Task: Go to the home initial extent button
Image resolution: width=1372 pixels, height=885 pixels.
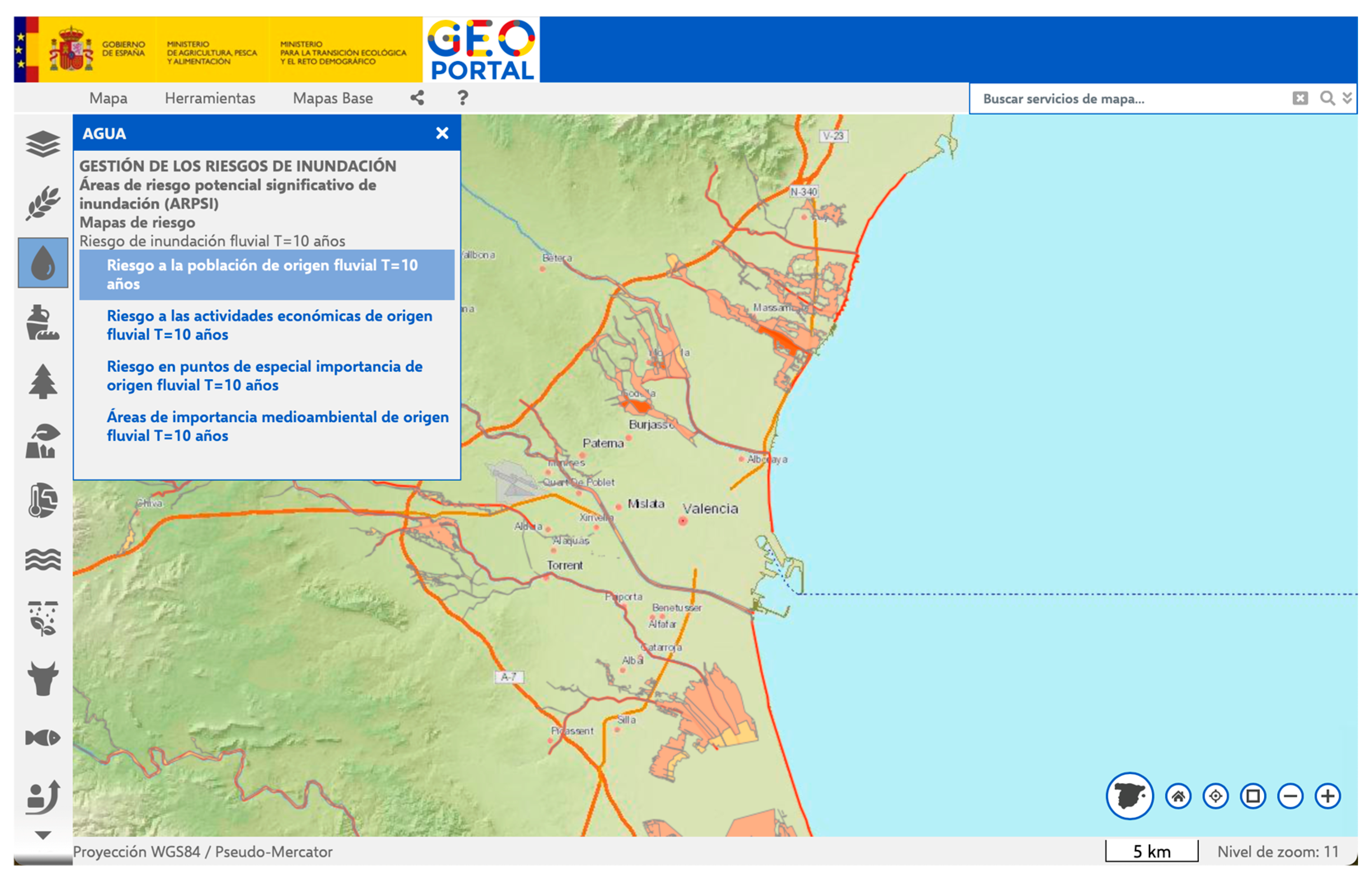Action: [x=1178, y=796]
